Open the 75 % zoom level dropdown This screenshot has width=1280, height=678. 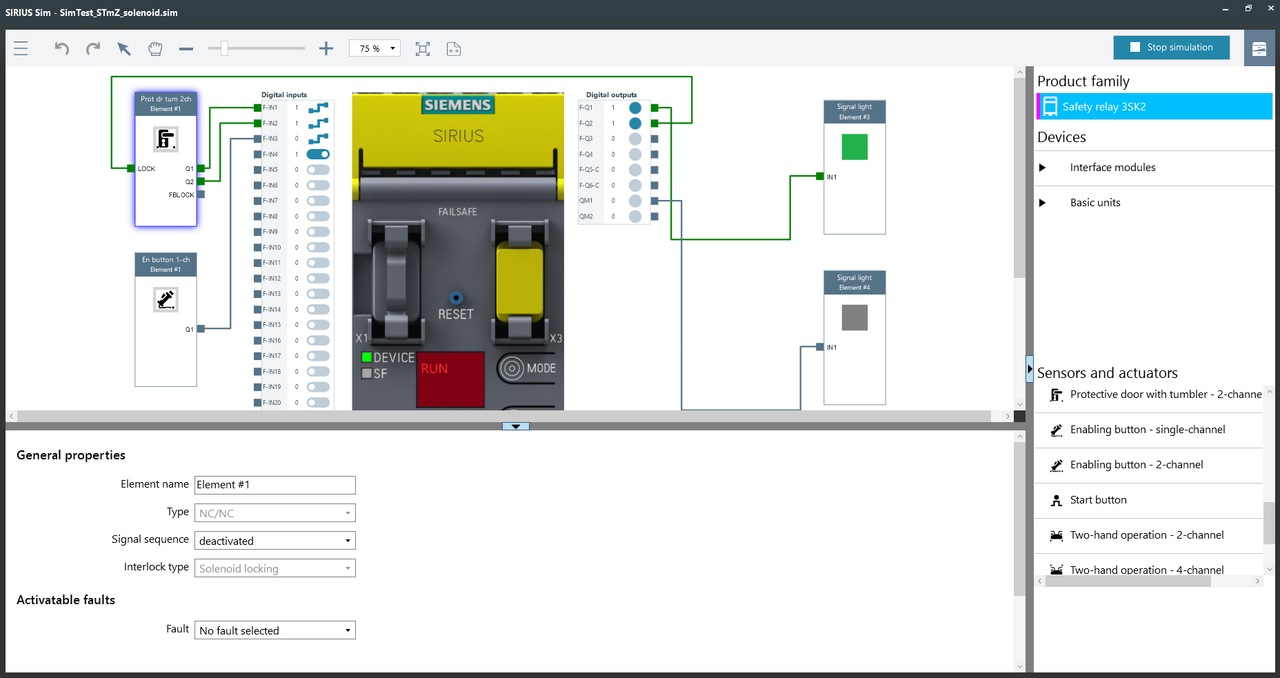coord(374,48)
